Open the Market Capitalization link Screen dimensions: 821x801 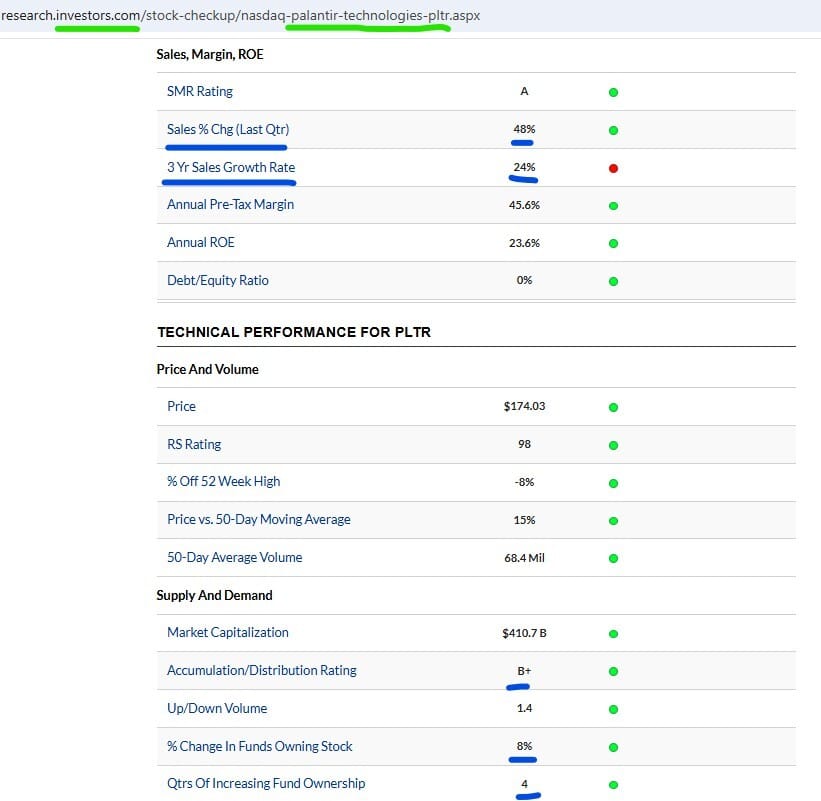(x=228, y=632)
